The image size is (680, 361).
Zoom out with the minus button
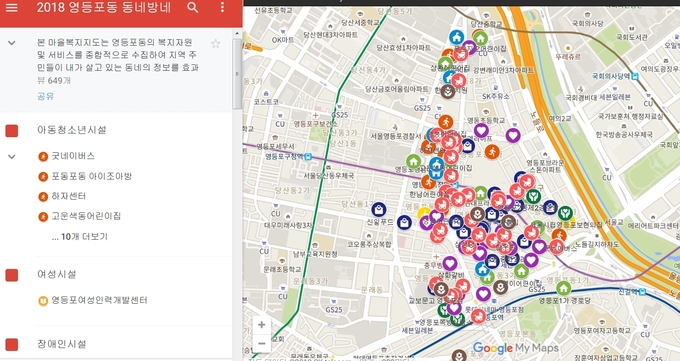262,343
